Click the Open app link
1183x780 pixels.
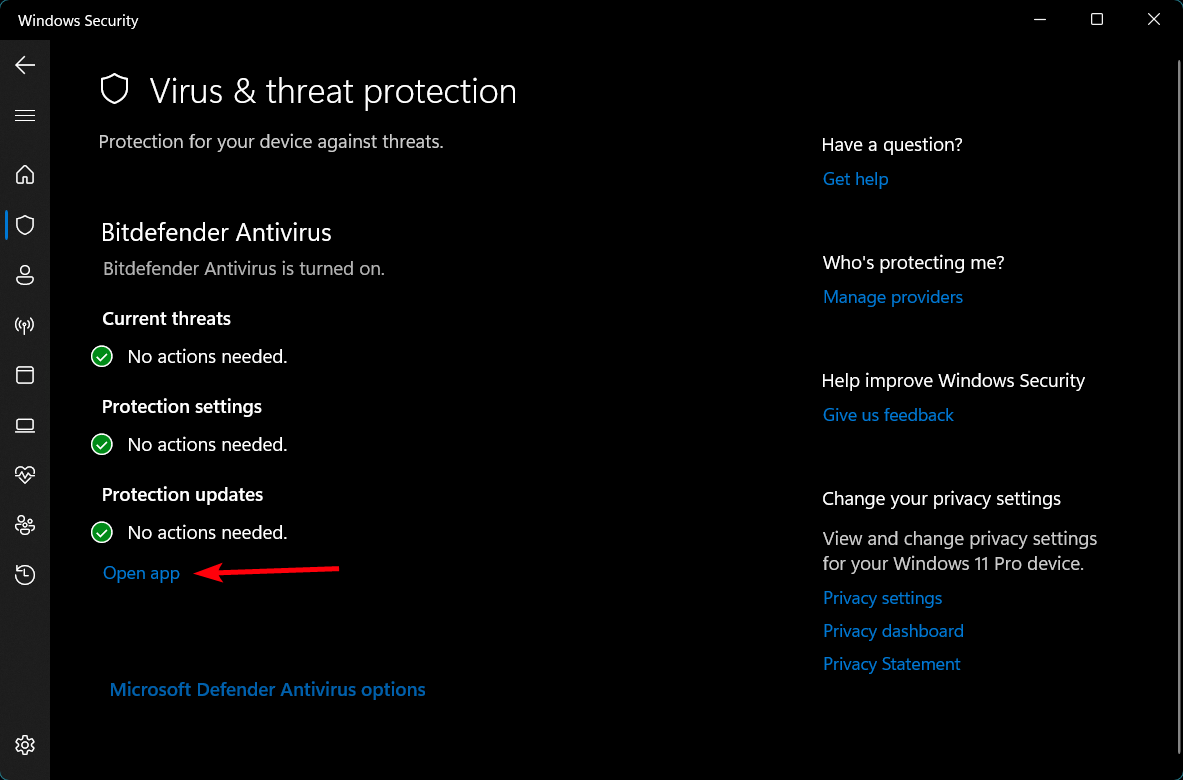coord(141,573)
